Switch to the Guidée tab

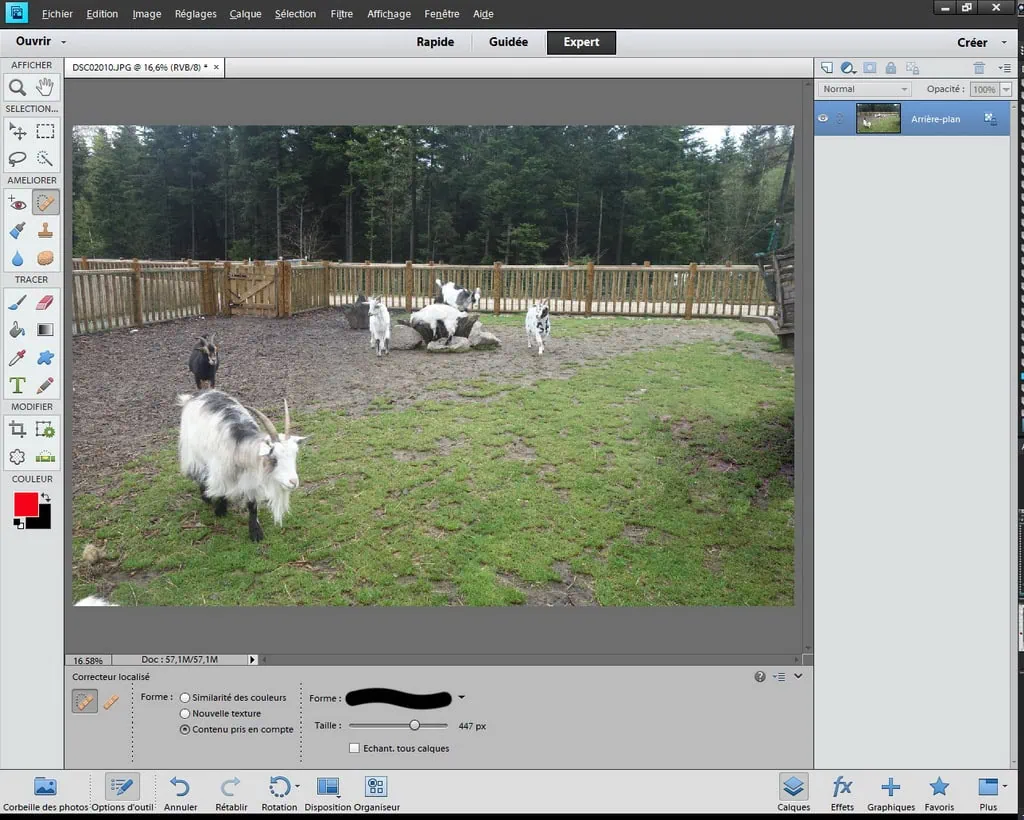click(508, 42)
